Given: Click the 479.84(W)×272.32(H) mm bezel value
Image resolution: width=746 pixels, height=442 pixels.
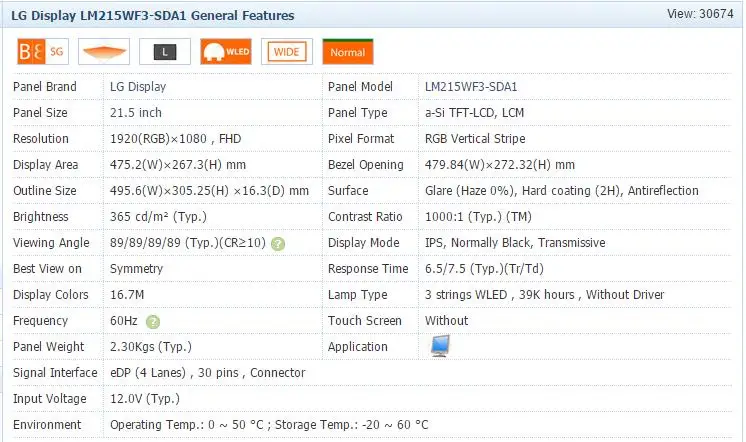Looking at the screenshot, I should (x=500, y=165).
